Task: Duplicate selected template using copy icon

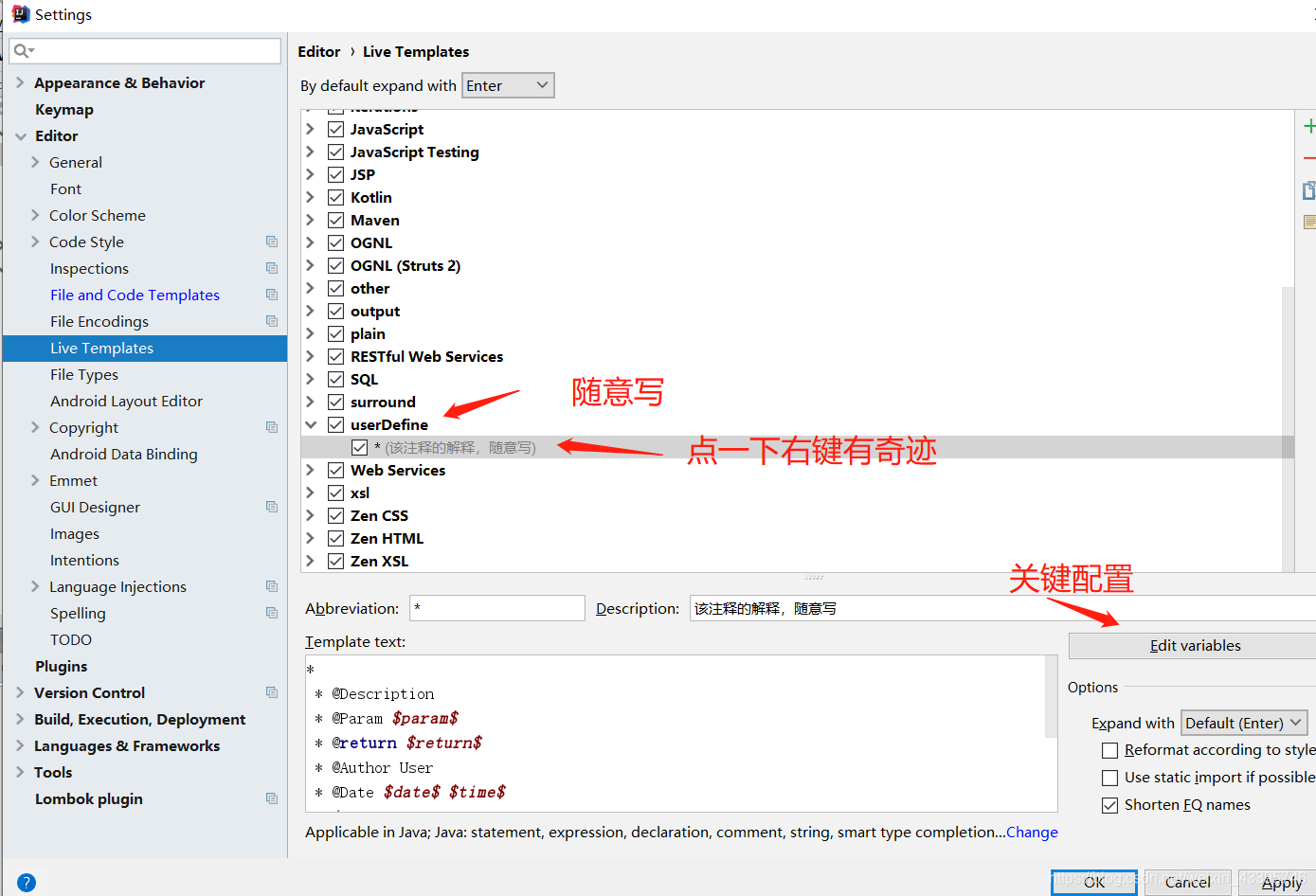Action: tap(1309, 190)
